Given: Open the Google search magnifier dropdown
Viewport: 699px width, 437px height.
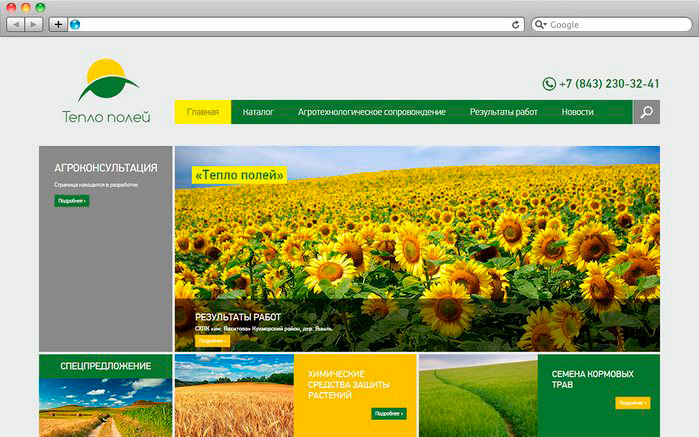Looking at the screenshot, I should tap(540, 25).
